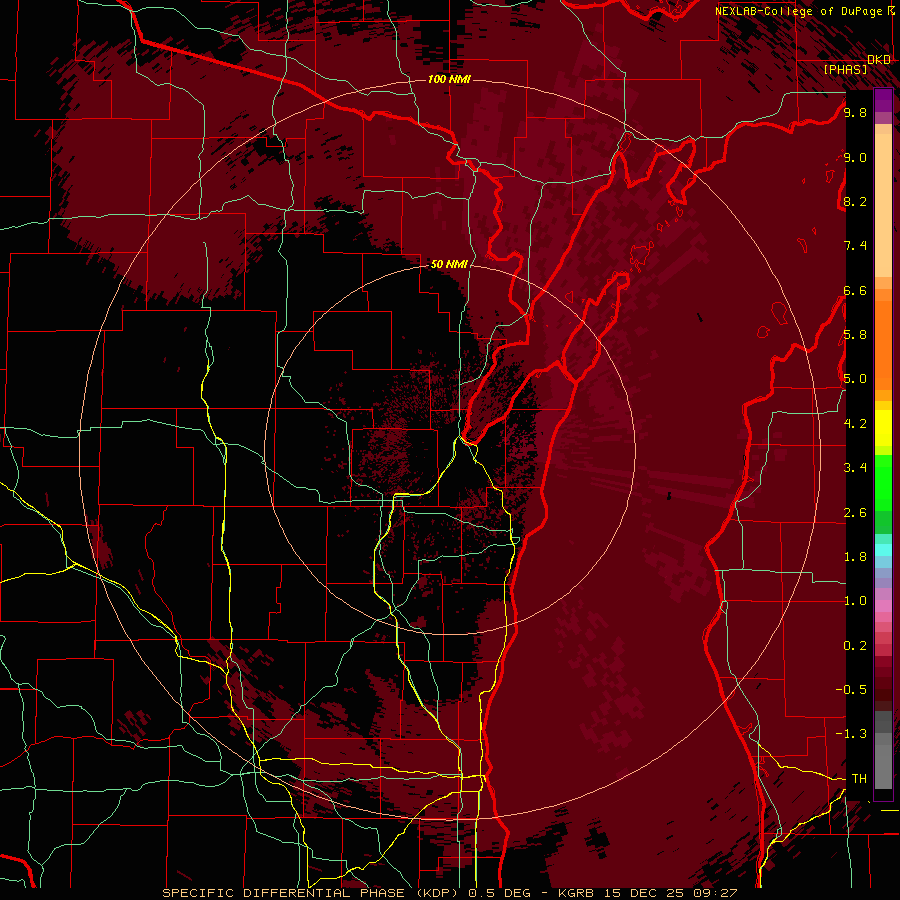The image size is (900, 900).
Task: Click the 1.8 scale value
Action: click(x=855, y=557)
